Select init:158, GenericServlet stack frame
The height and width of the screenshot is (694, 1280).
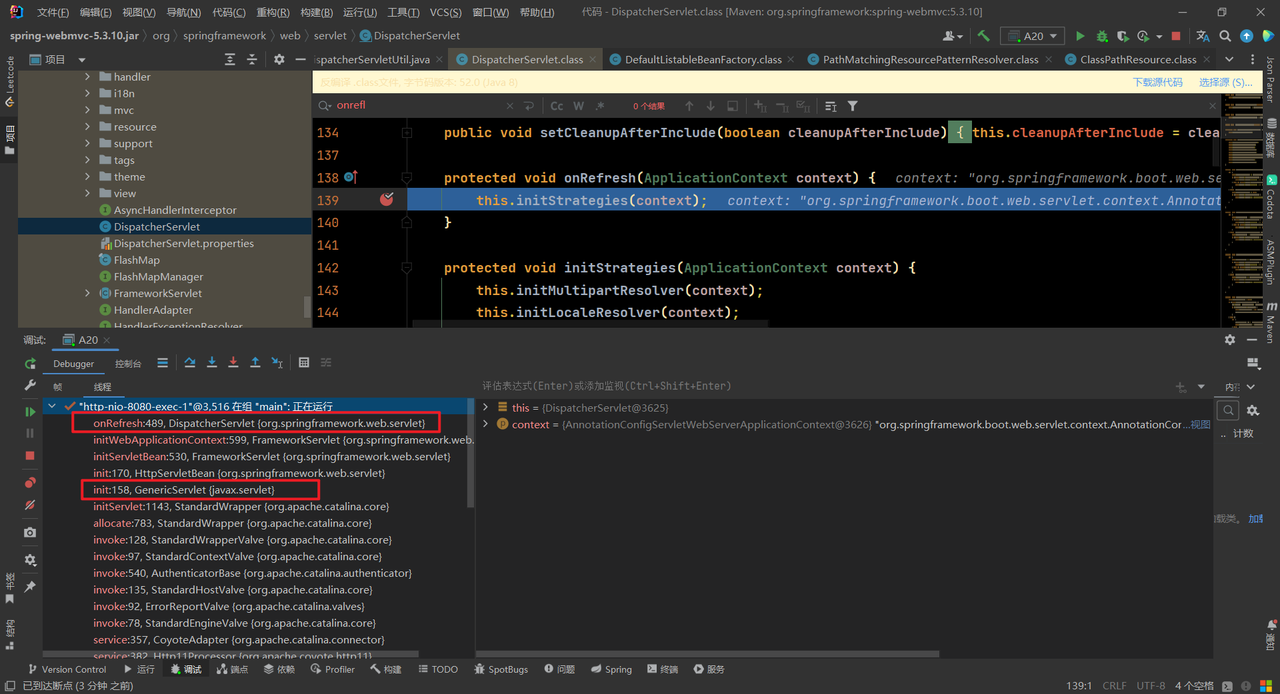184,490
